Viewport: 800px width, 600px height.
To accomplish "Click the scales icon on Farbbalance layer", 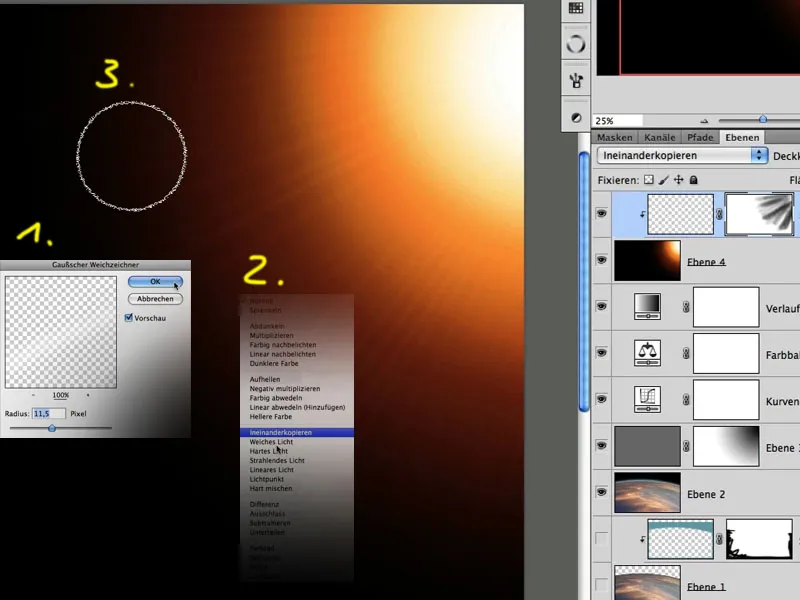I will click(647, 353).
